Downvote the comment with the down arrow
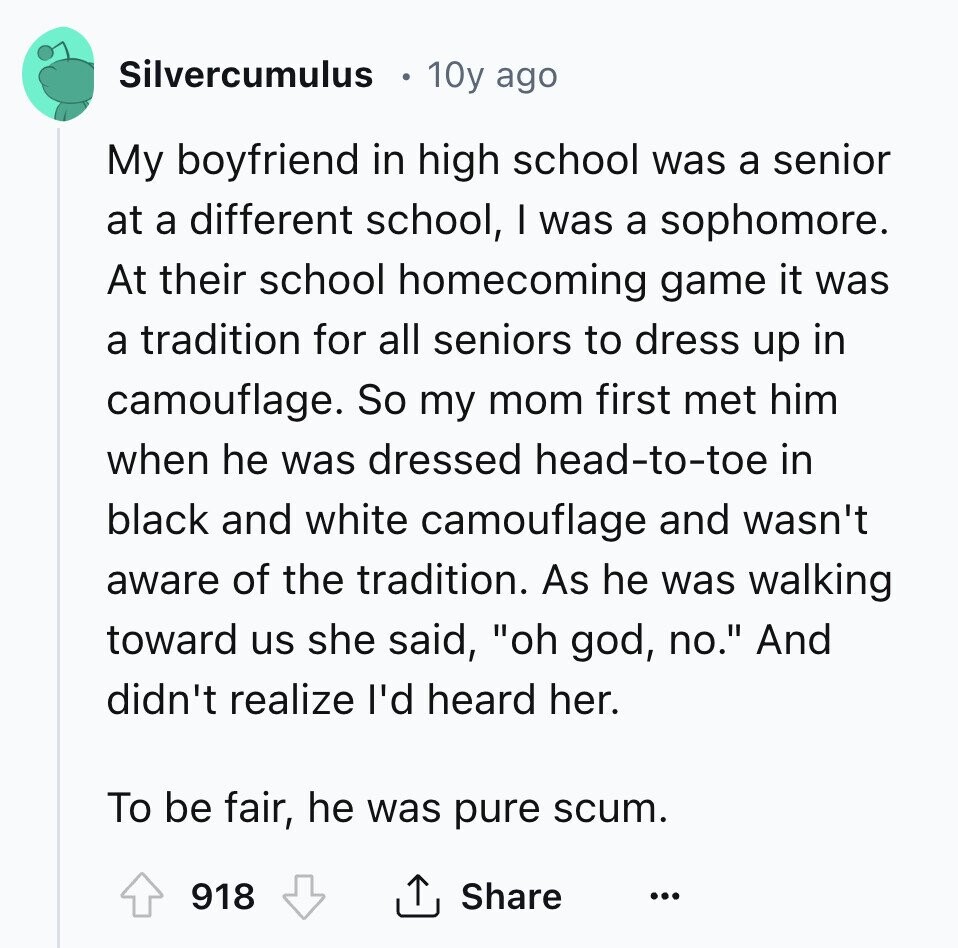Screen dimensions: 958x948 pos(304,897)
